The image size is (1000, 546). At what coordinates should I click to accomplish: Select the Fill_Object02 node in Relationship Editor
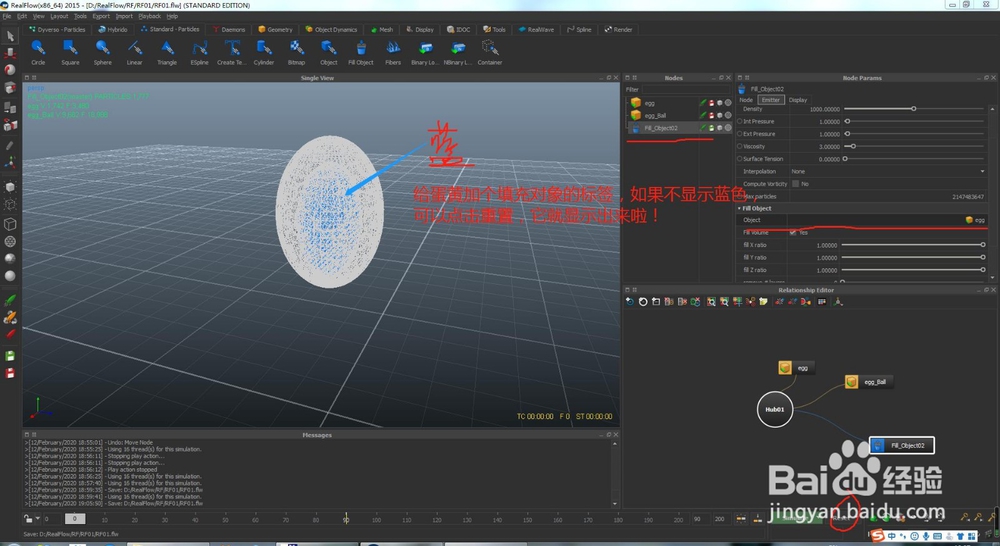pyautogui.click(x=902, y=445)
